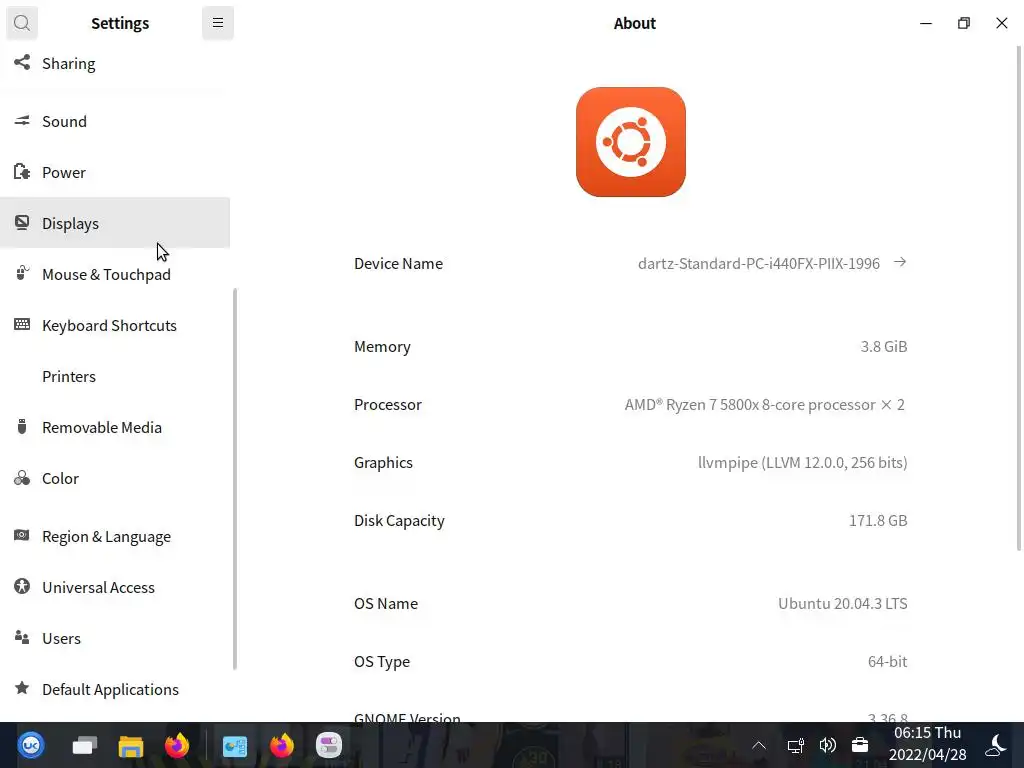
Task: Open Region & Language panel
Action: (x=115, y=536)
